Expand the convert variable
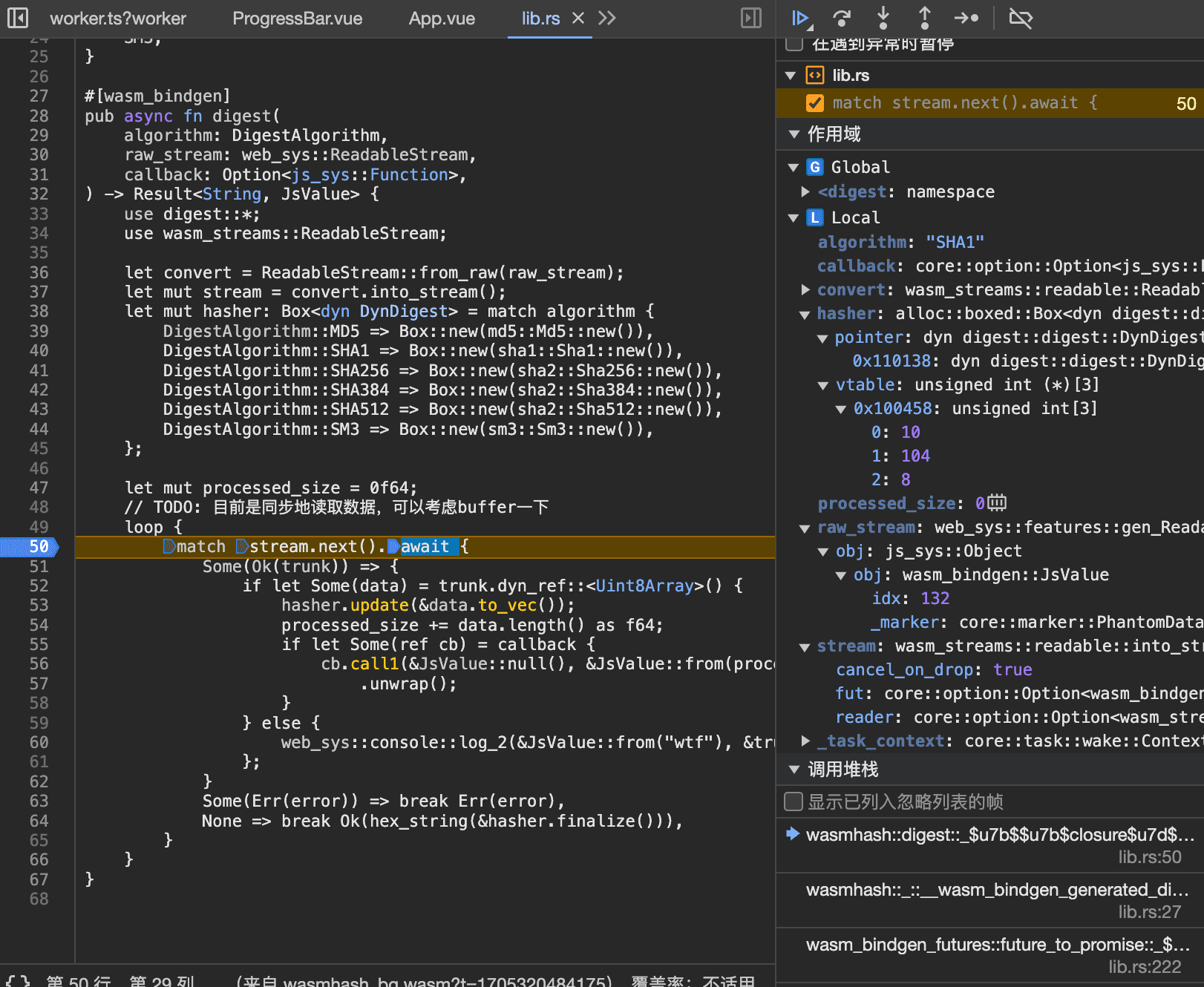This screenshot has height=987, width=1204. coord(805,289)
